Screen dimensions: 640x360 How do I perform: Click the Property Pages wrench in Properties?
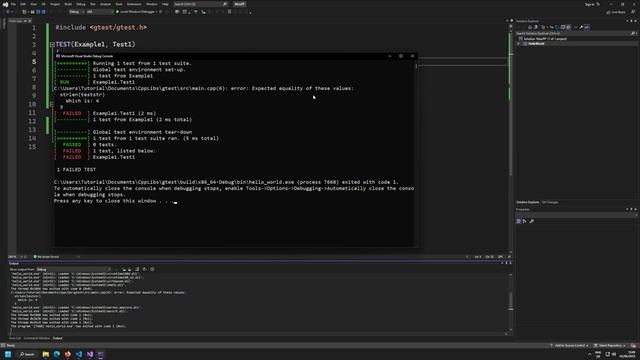(x=531, y=221)
